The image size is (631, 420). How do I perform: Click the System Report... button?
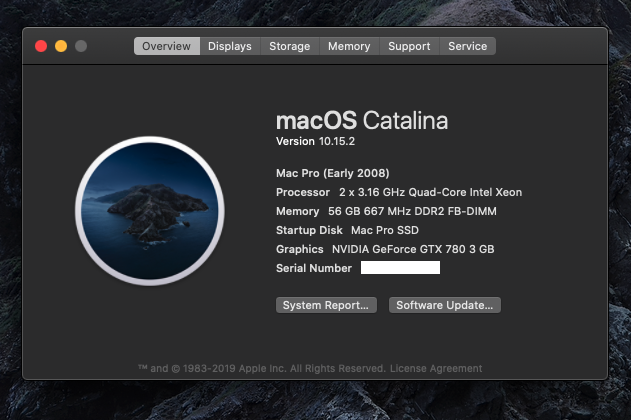326,305
